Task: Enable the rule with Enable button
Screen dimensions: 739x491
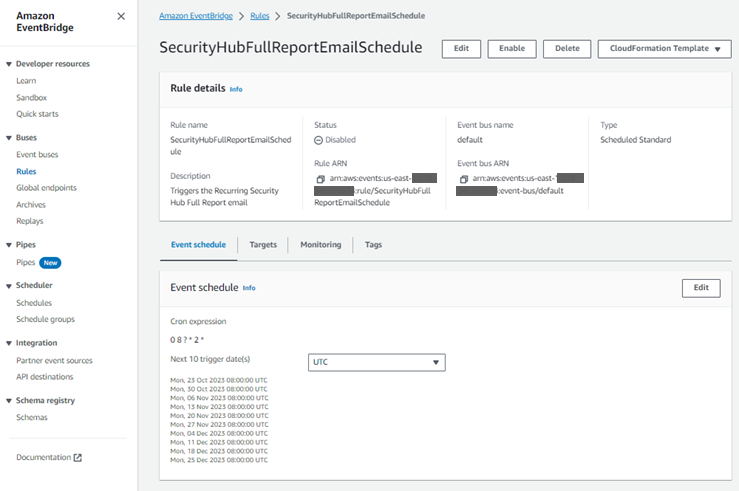Action: point(512,49)
